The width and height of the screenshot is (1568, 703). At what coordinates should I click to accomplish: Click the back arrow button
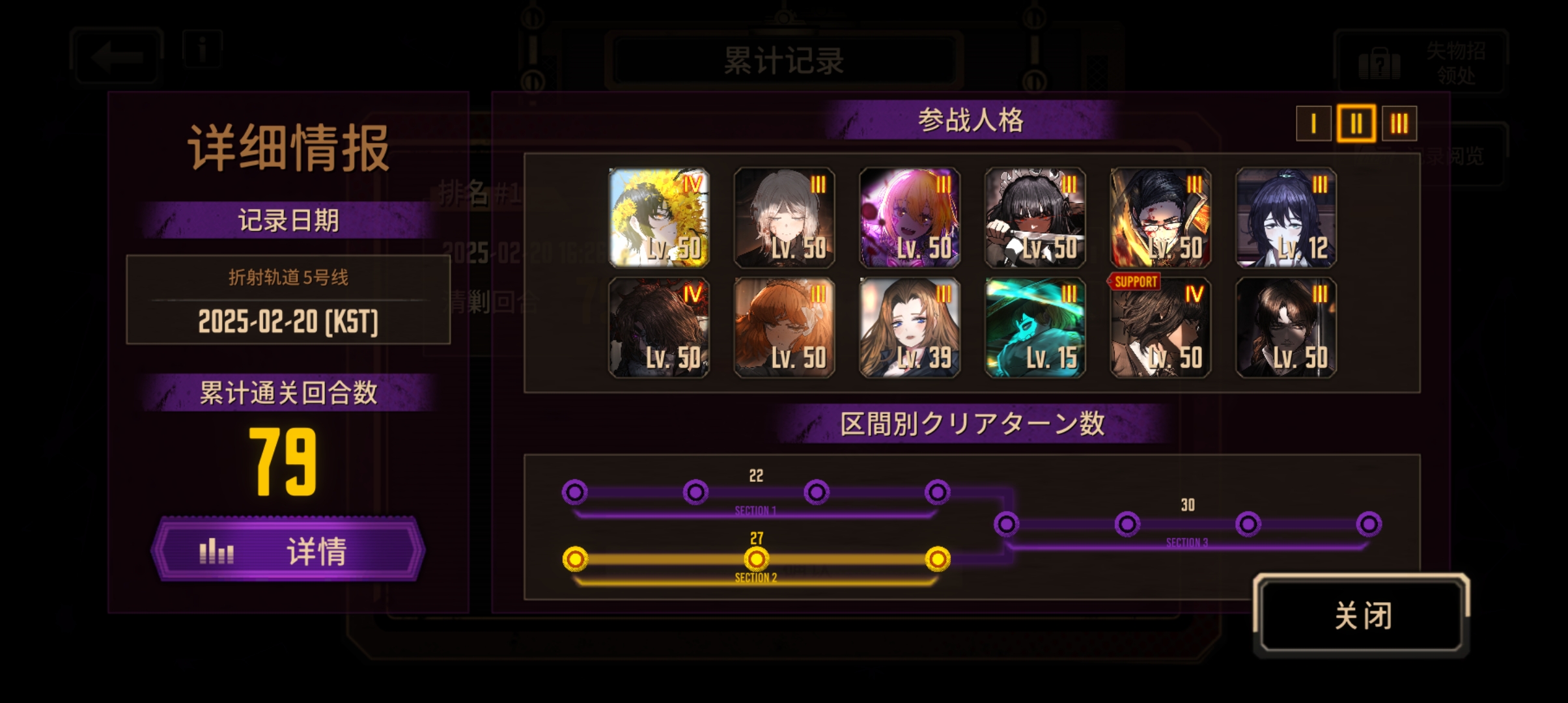pyautogui.click(x=117, y=56)
